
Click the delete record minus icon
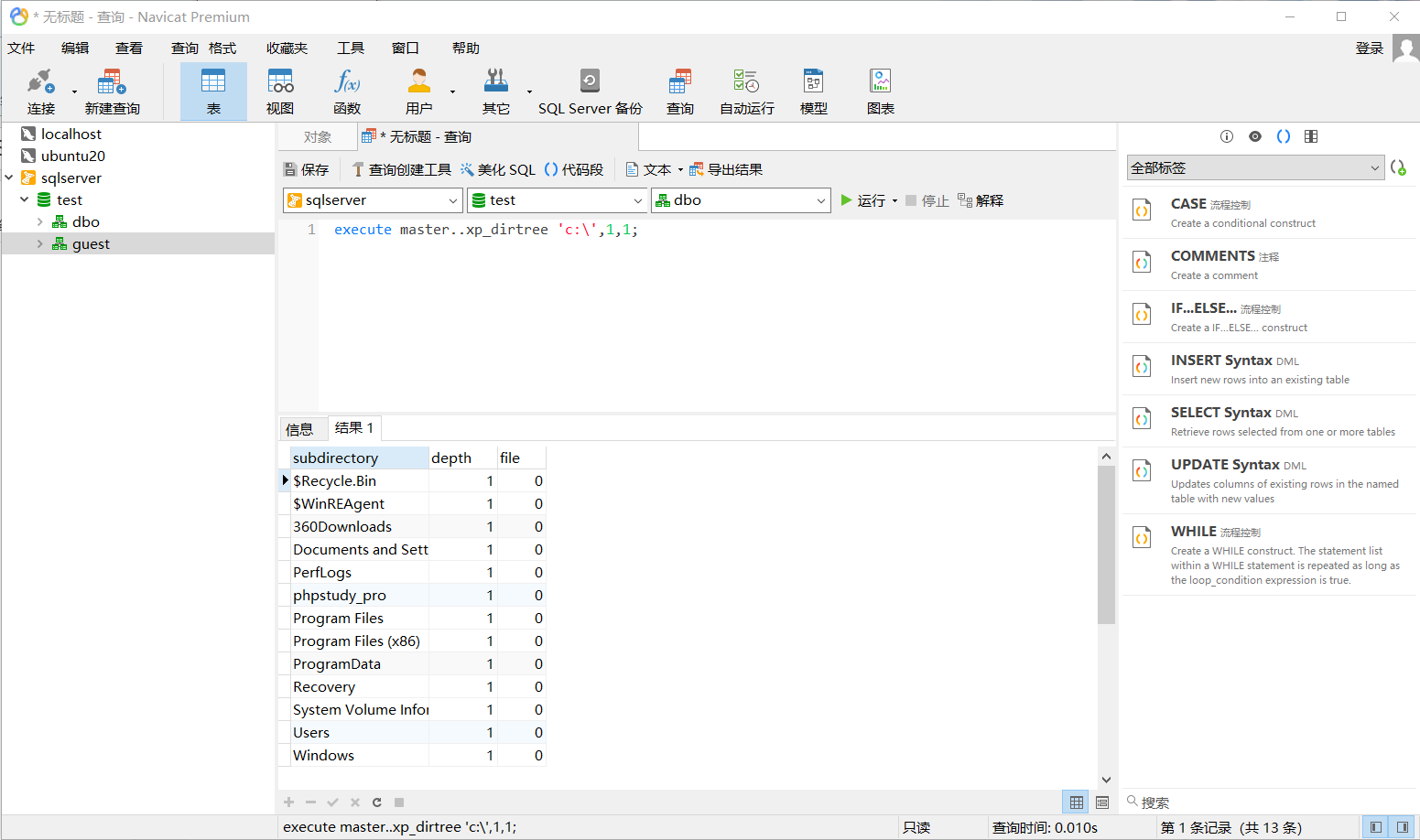pyautogui.click(x=310, y=802)
